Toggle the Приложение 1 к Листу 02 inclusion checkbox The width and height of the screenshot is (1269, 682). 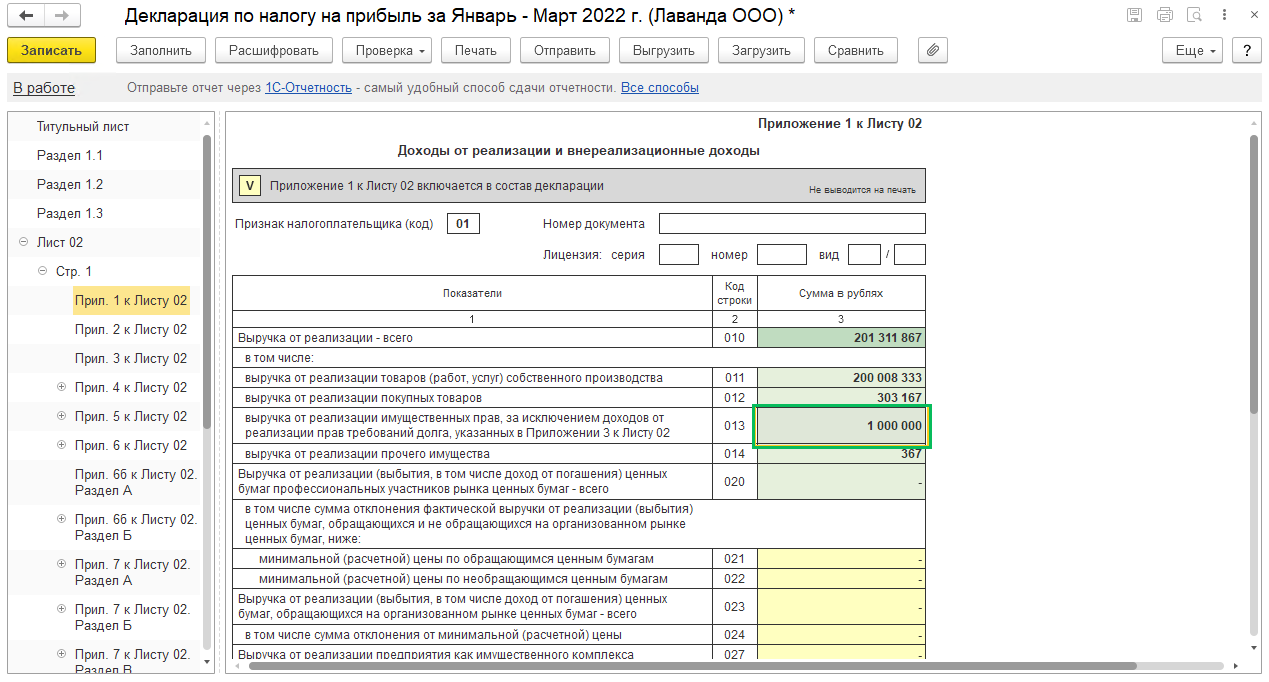click(x=251, y=185)
